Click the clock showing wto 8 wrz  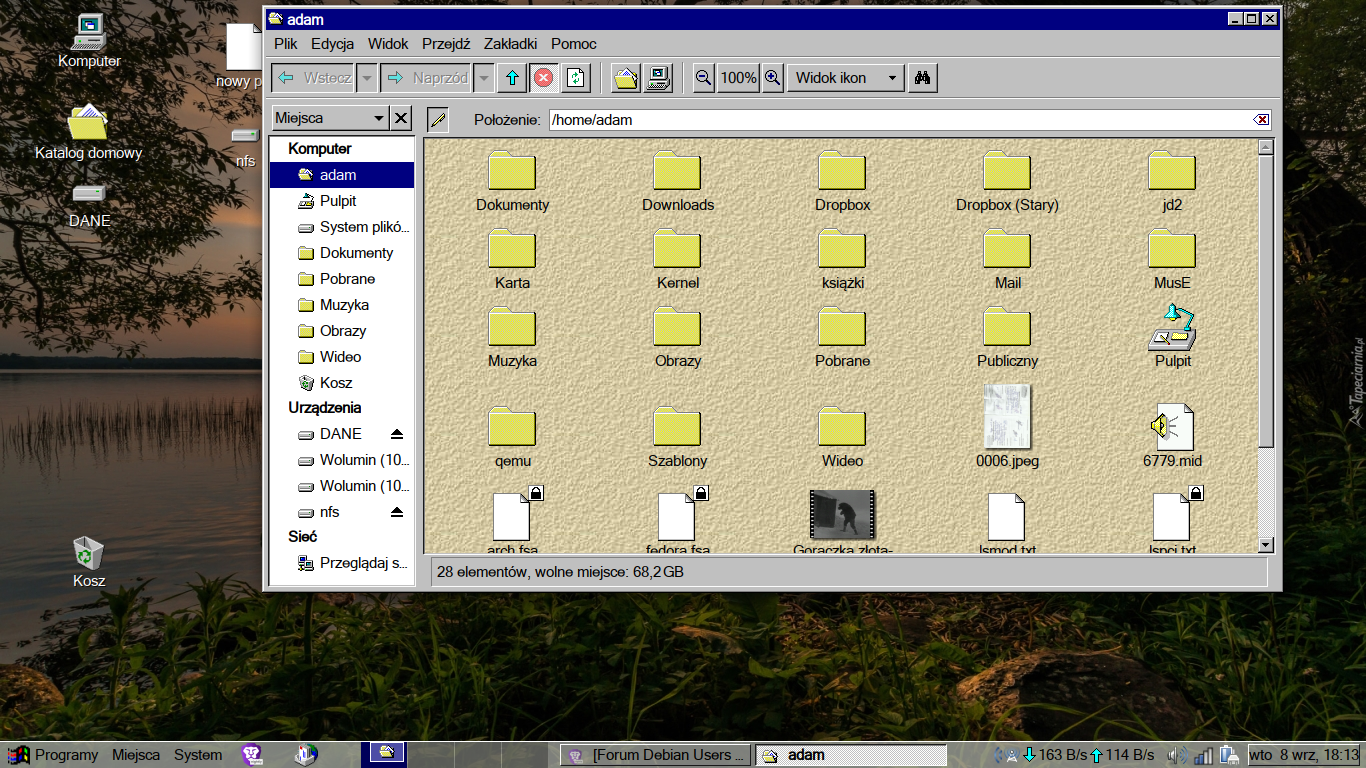coord(1305,755)
